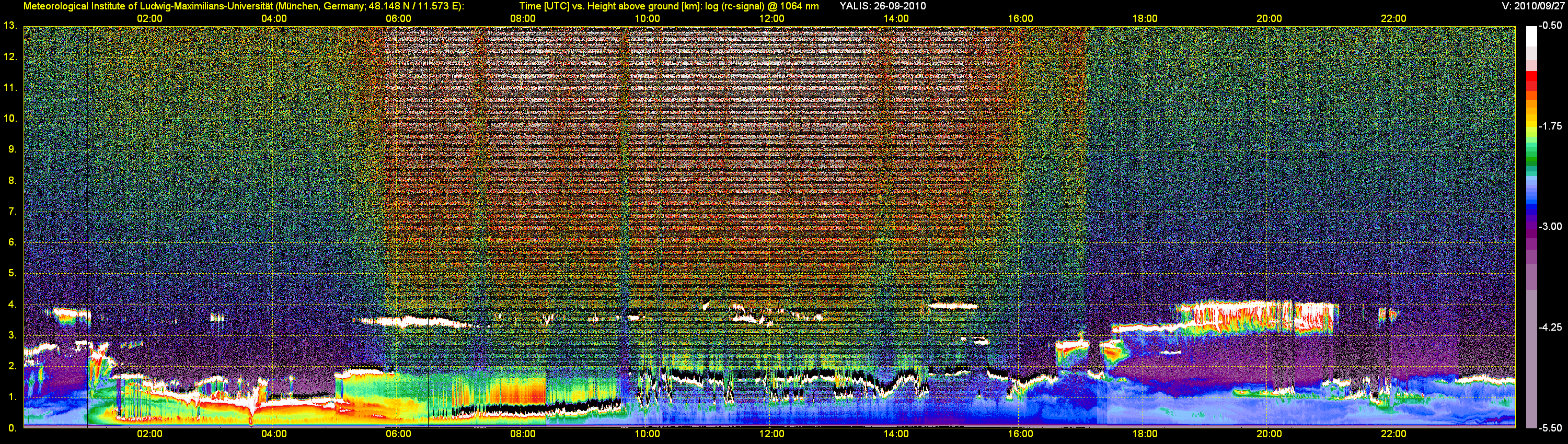
Task: Click the 02:00 label on the top time axis
Action: [149, 18]
